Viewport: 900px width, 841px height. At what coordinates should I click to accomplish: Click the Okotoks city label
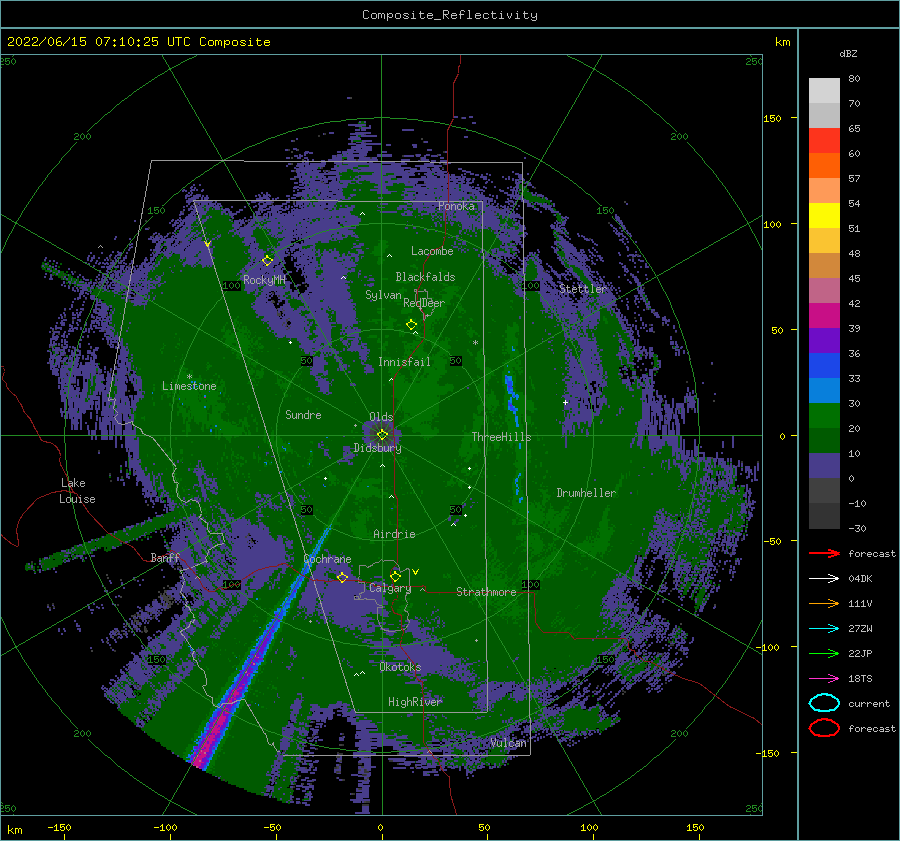tap(400, 667)
